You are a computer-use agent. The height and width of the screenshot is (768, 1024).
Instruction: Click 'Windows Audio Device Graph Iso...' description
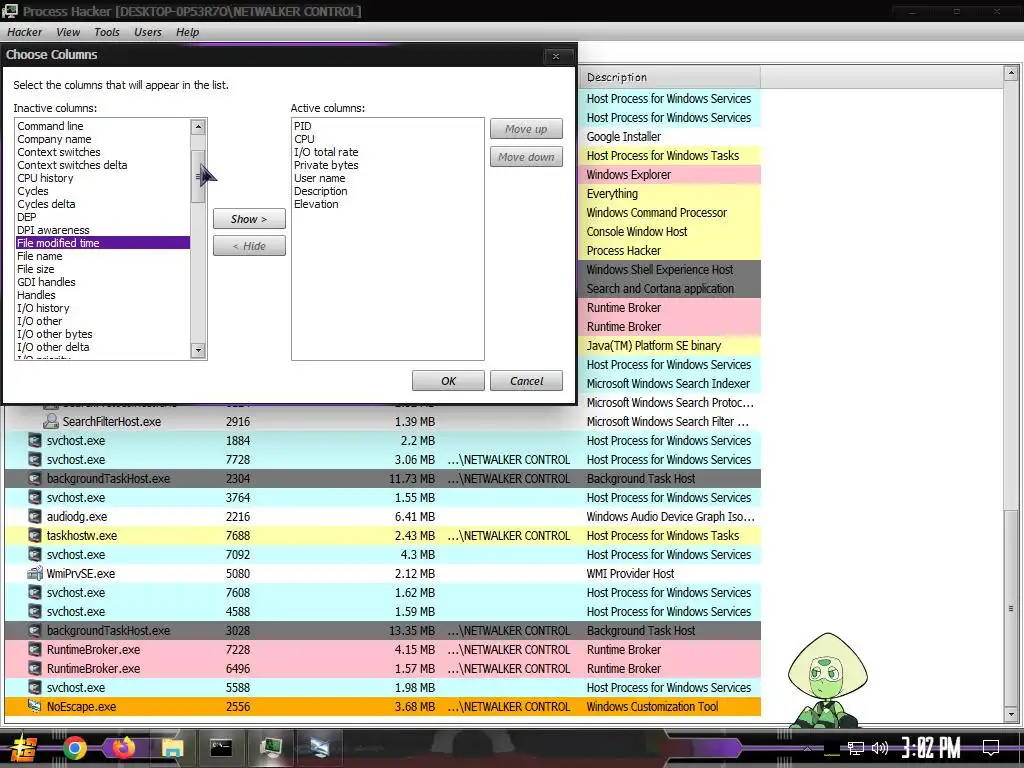point(670,517)
